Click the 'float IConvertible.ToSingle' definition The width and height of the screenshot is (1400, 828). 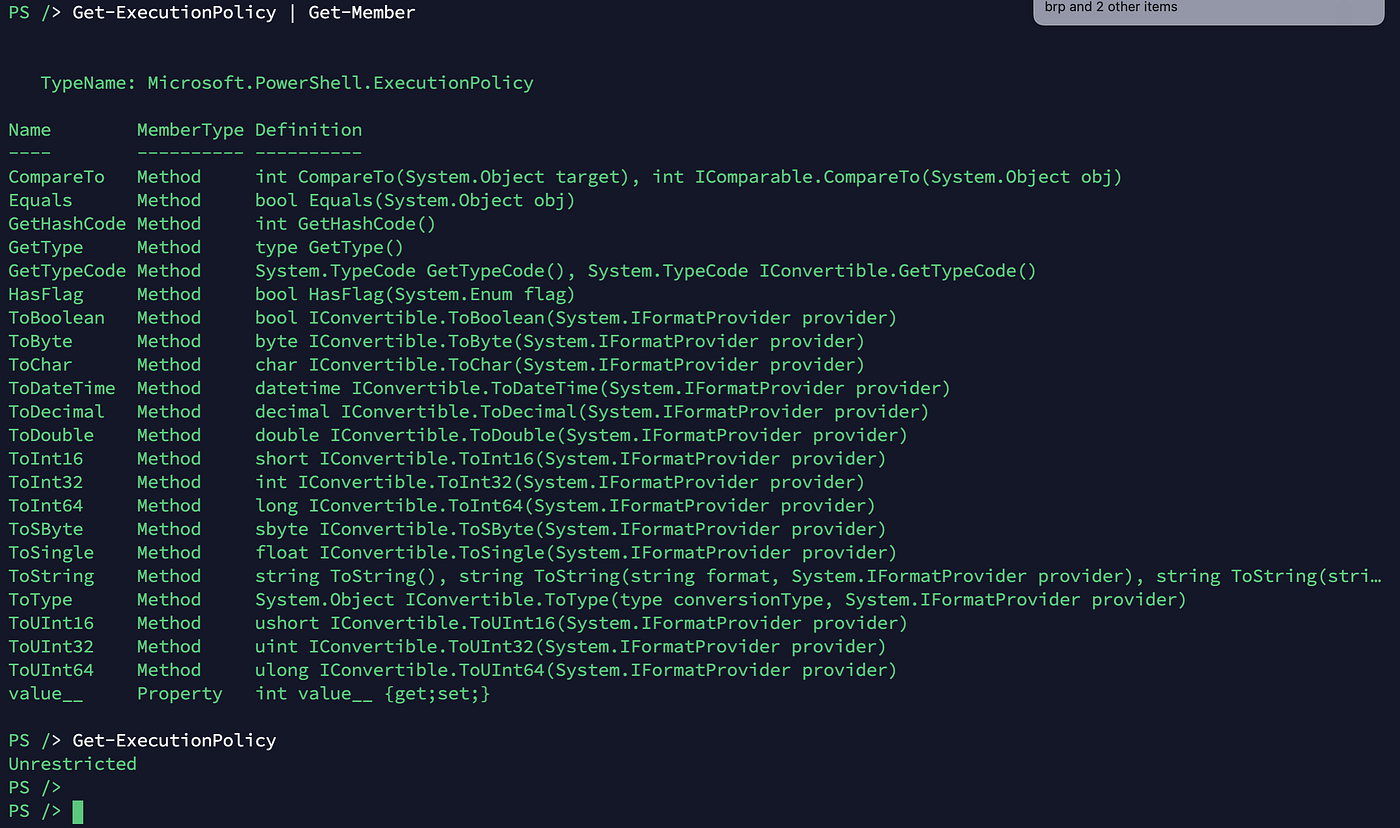coord(576,553)
